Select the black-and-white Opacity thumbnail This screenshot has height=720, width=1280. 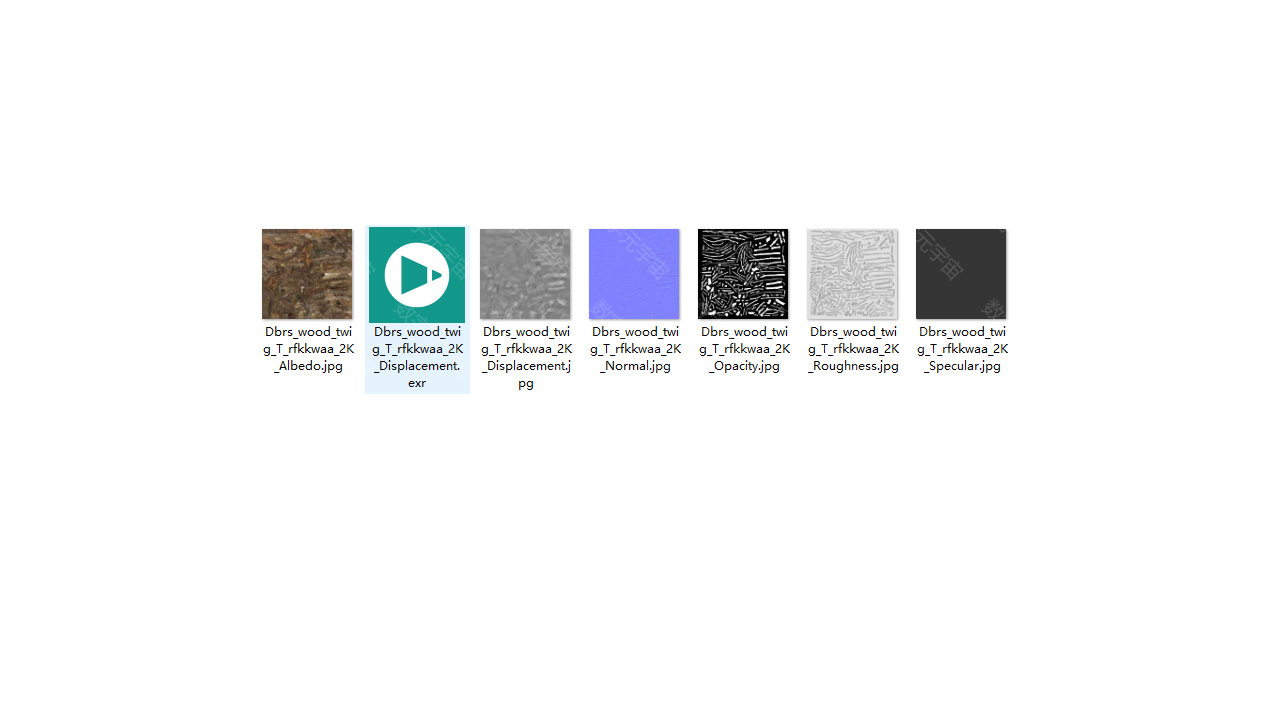pos(743,274)
